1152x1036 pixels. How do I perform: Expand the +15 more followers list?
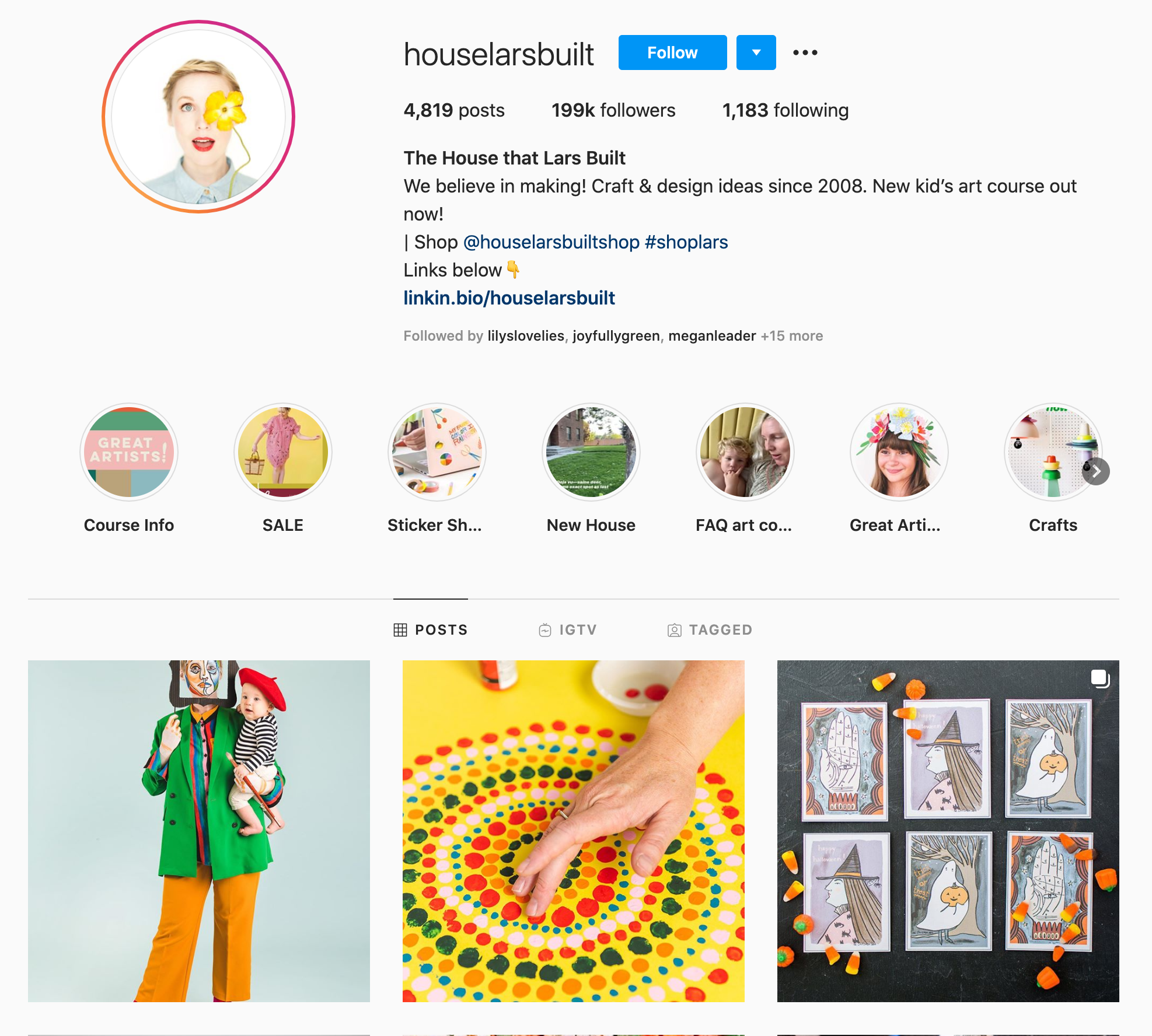click(792, 336)
